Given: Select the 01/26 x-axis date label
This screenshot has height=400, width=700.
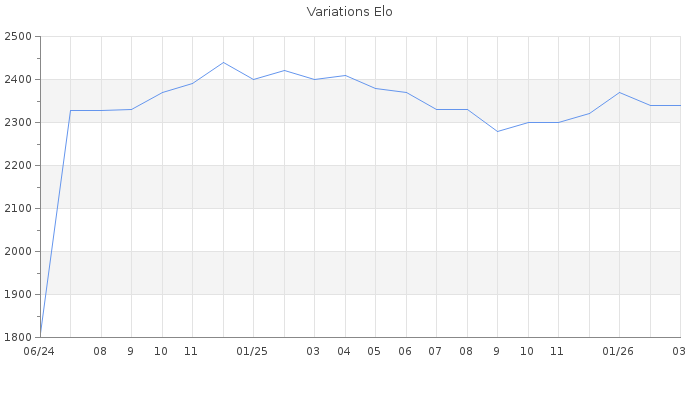Looking at the screenshot, I should 618,351.
